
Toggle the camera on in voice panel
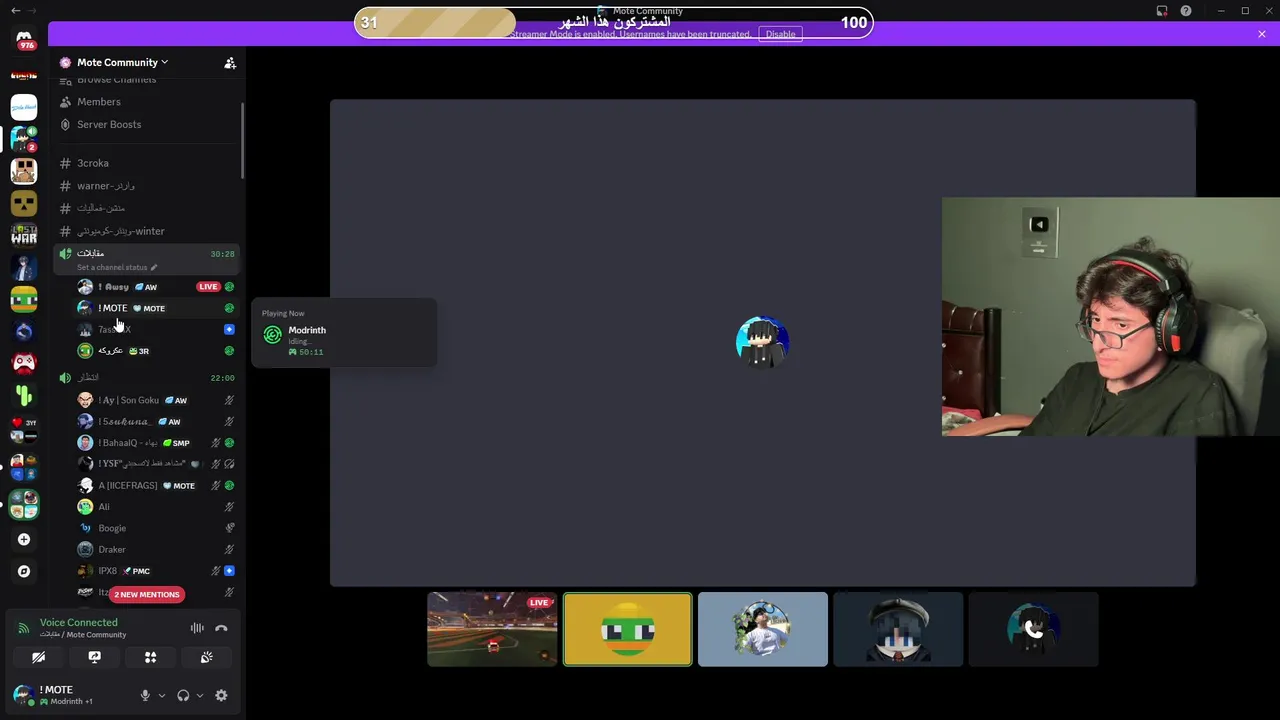[38, 657]
